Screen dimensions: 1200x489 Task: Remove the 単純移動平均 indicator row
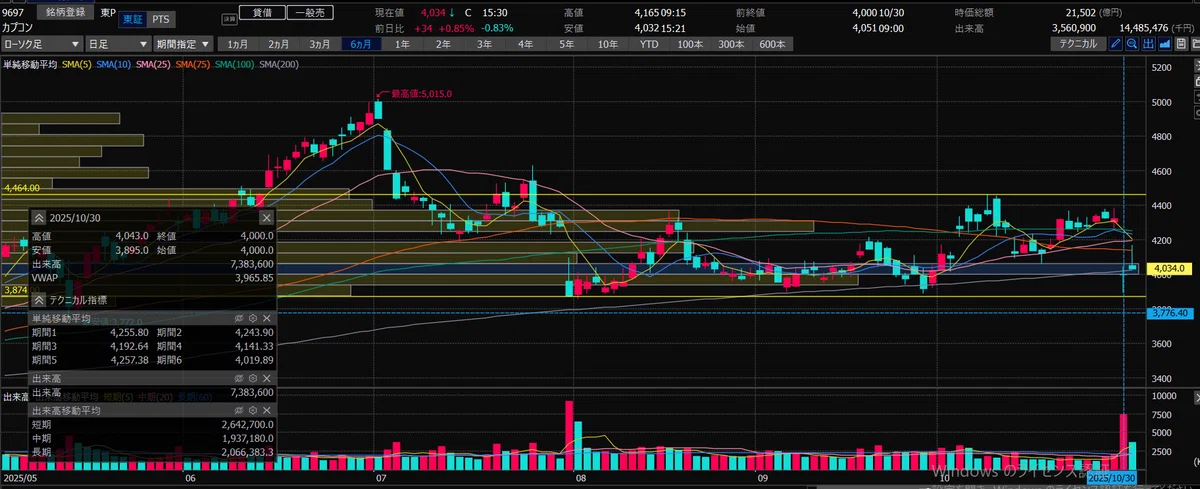coord(267,318)
